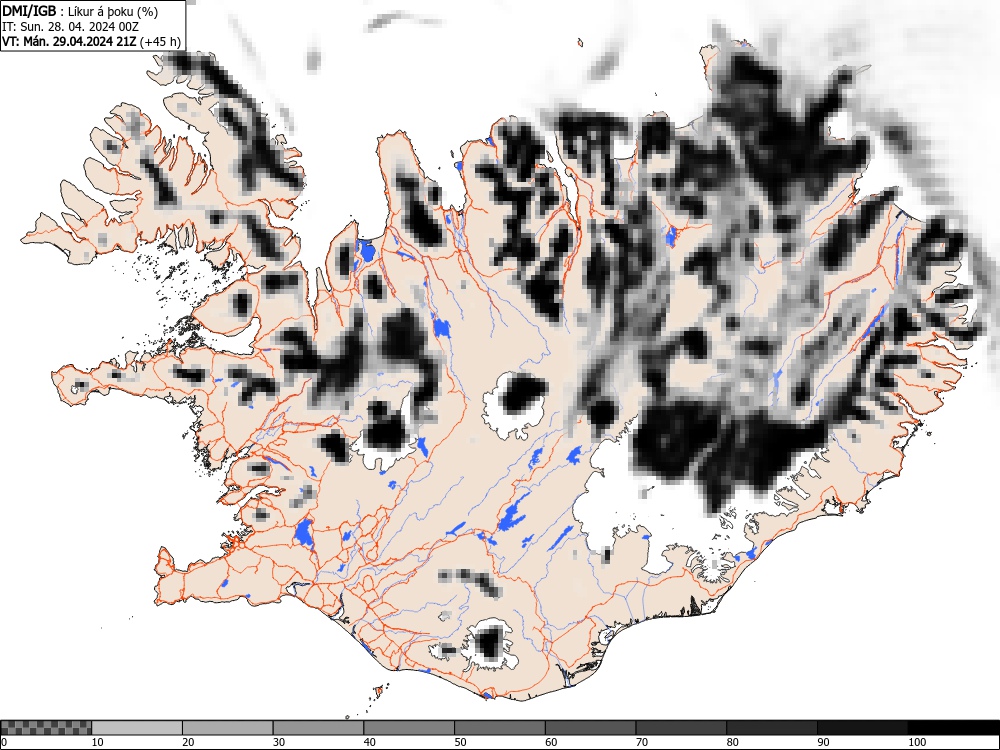
Task: Click the 'VT: Mán. 29.04.2024 21Z' line
Action: 69,41
